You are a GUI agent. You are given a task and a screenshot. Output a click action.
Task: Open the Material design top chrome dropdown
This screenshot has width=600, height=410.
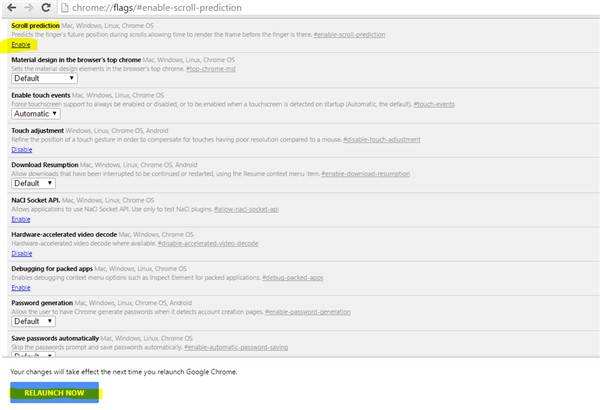(44, 78)
